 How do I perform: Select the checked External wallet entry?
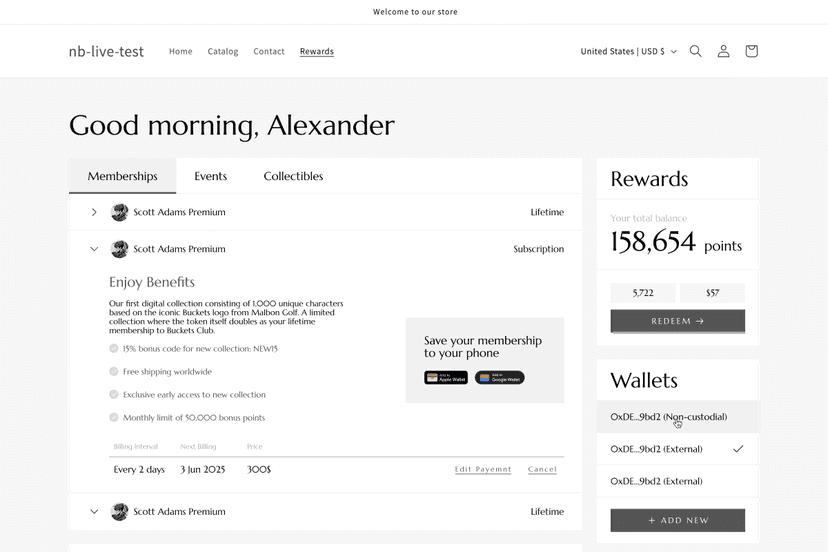657,449
